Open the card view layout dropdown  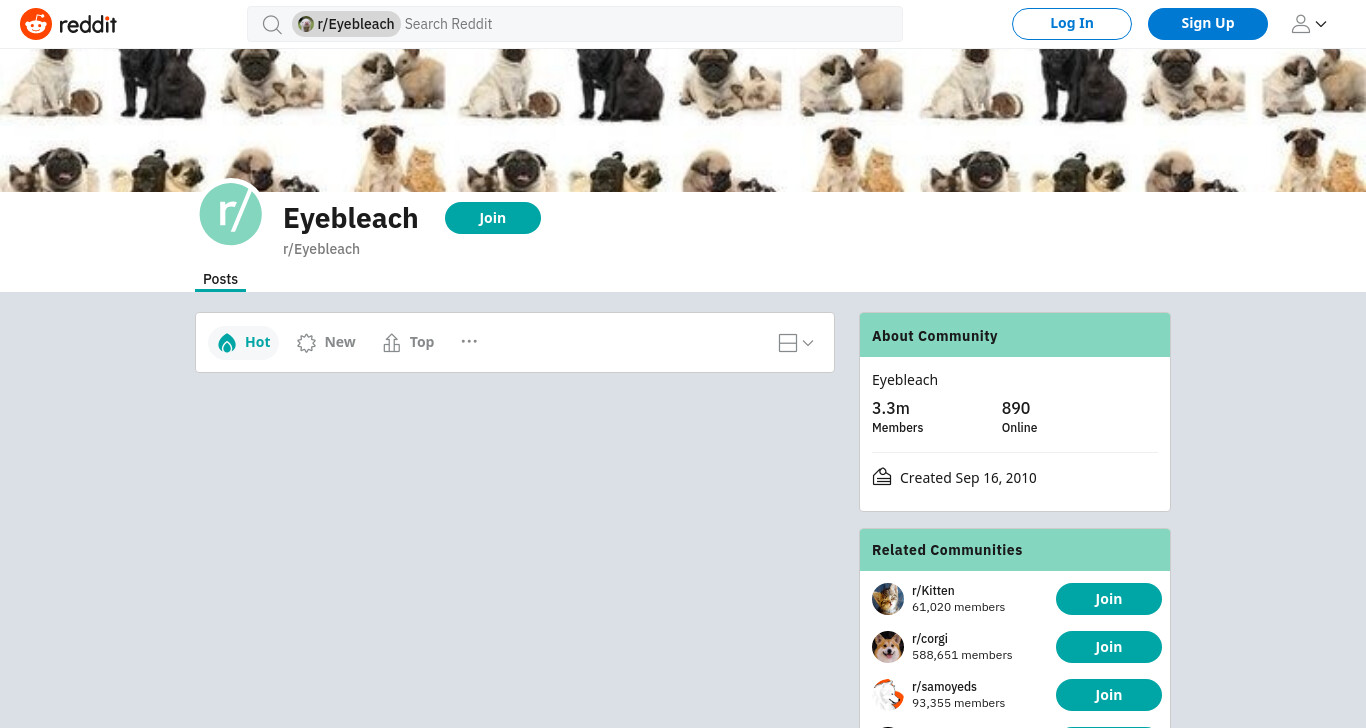(x=796, y=343)
